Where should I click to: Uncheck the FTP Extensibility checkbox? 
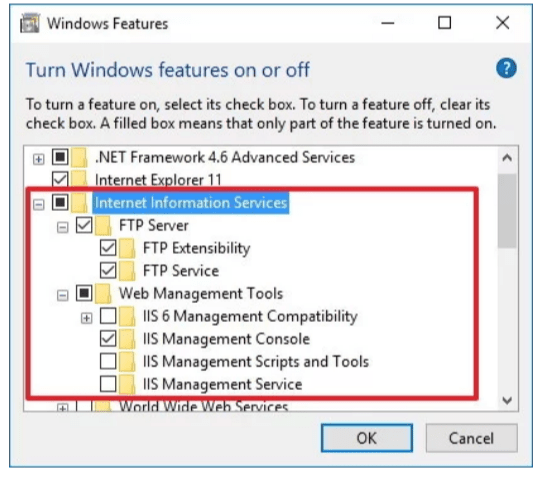coord(108,248)
